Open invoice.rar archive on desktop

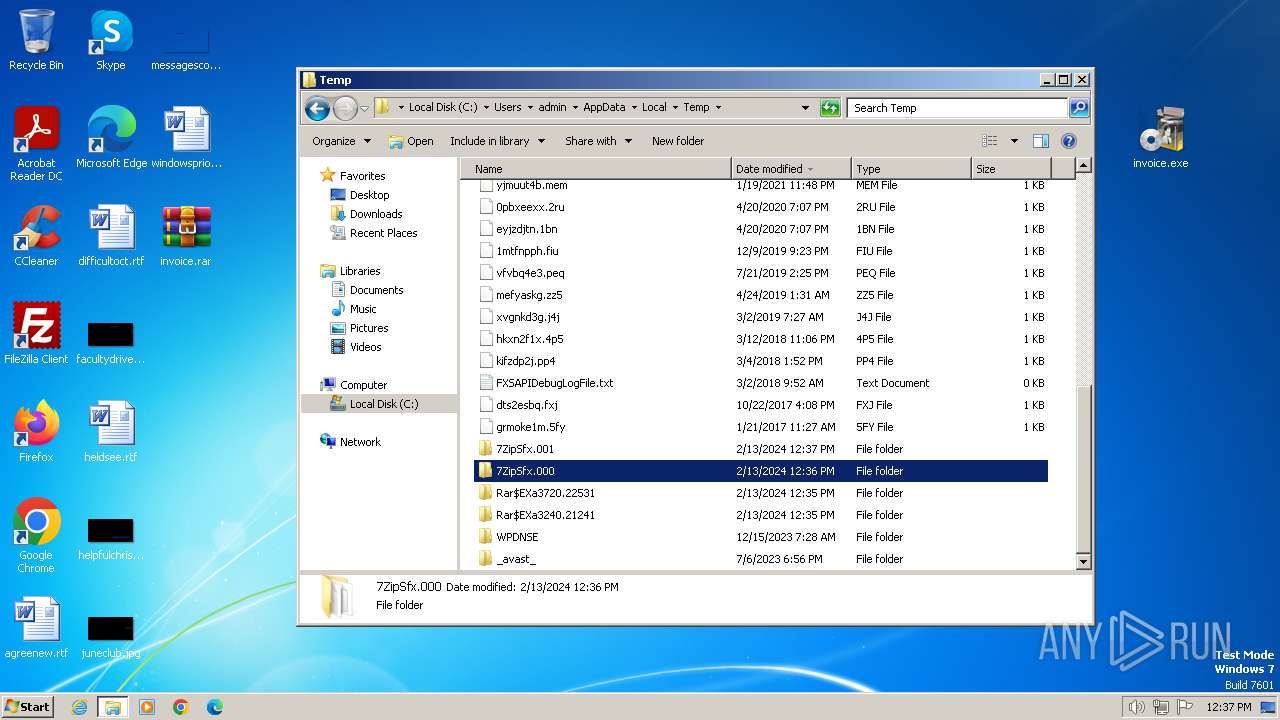click(x=186, y=235)
